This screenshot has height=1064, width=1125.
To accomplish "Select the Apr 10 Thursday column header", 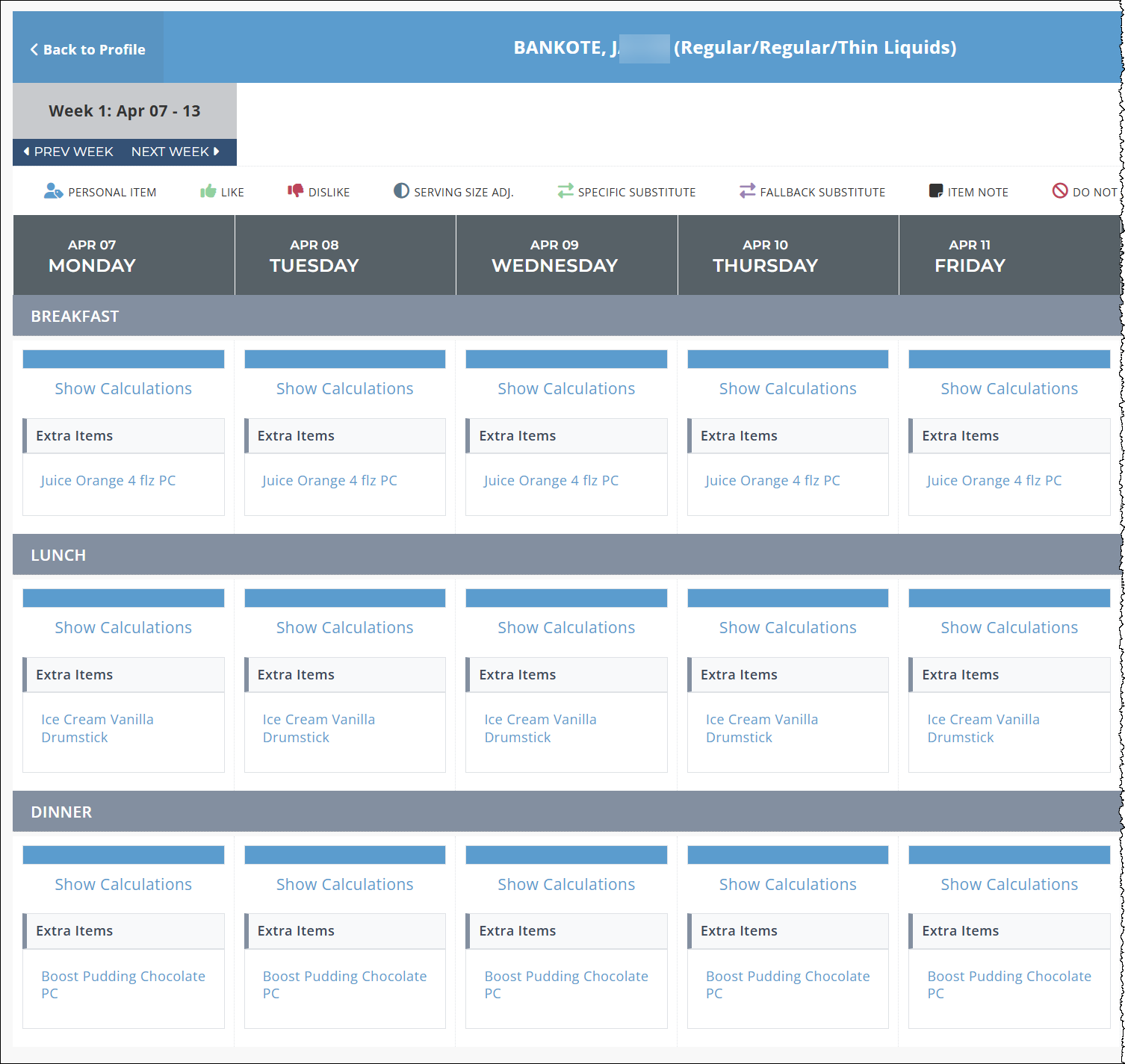I will (x=788, y=255).
